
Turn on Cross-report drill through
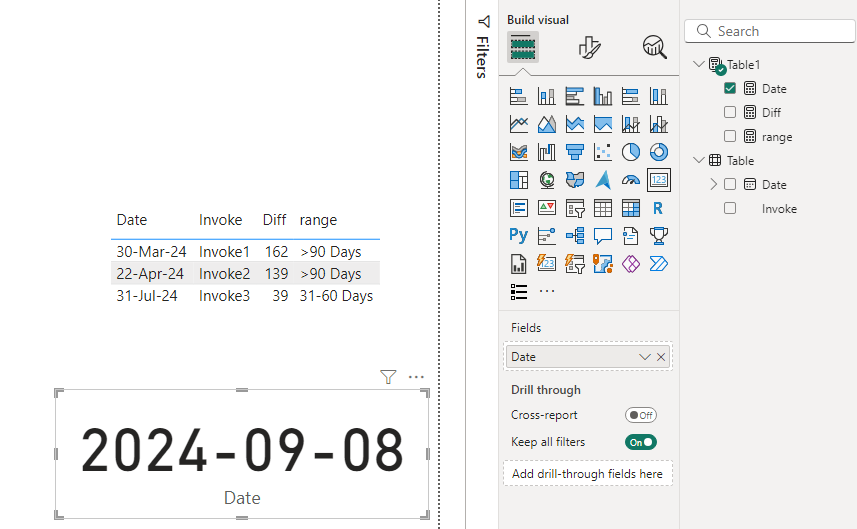tap(641, 415)
